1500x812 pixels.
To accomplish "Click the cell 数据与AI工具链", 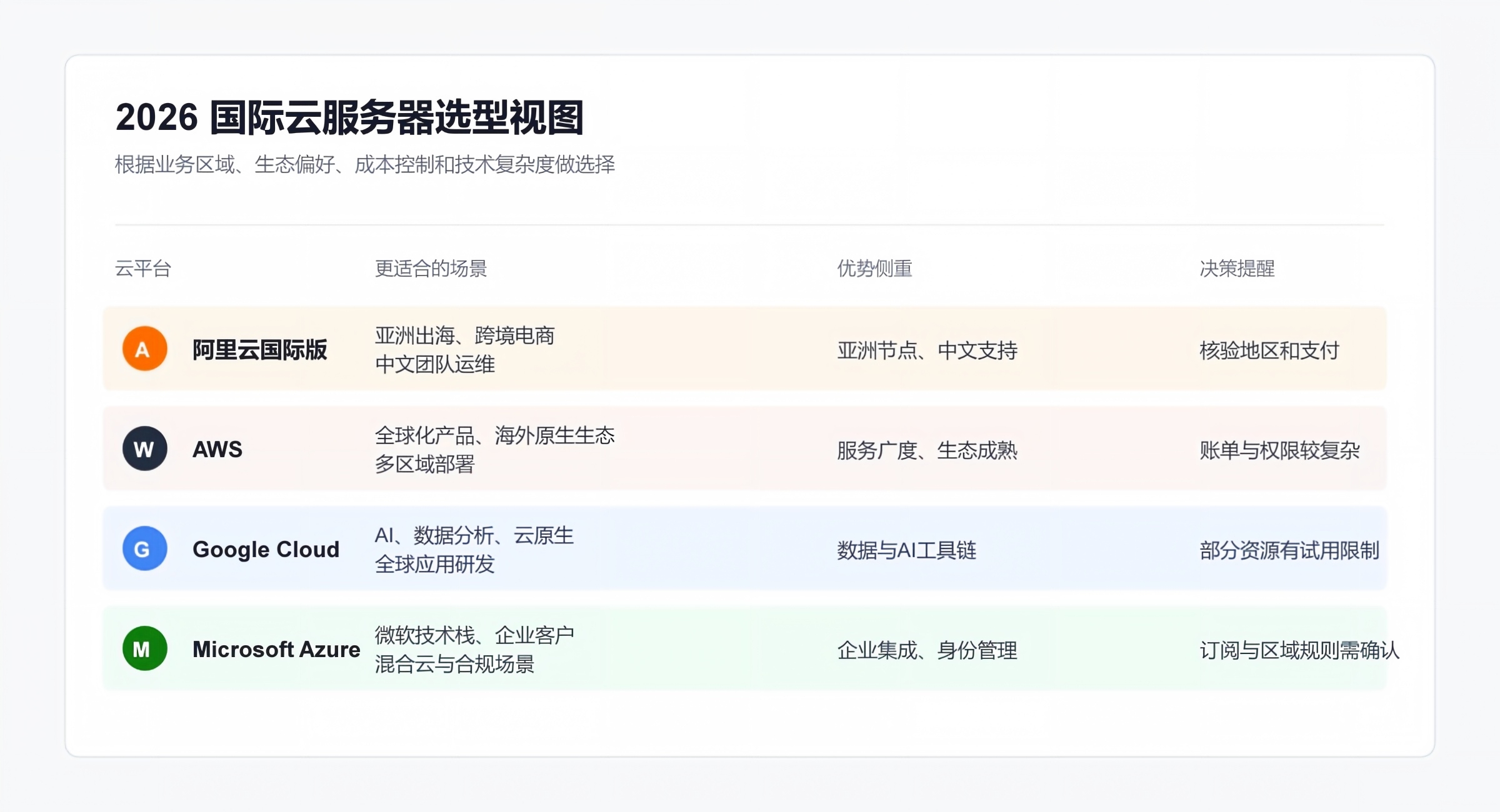I will [906, 550].
